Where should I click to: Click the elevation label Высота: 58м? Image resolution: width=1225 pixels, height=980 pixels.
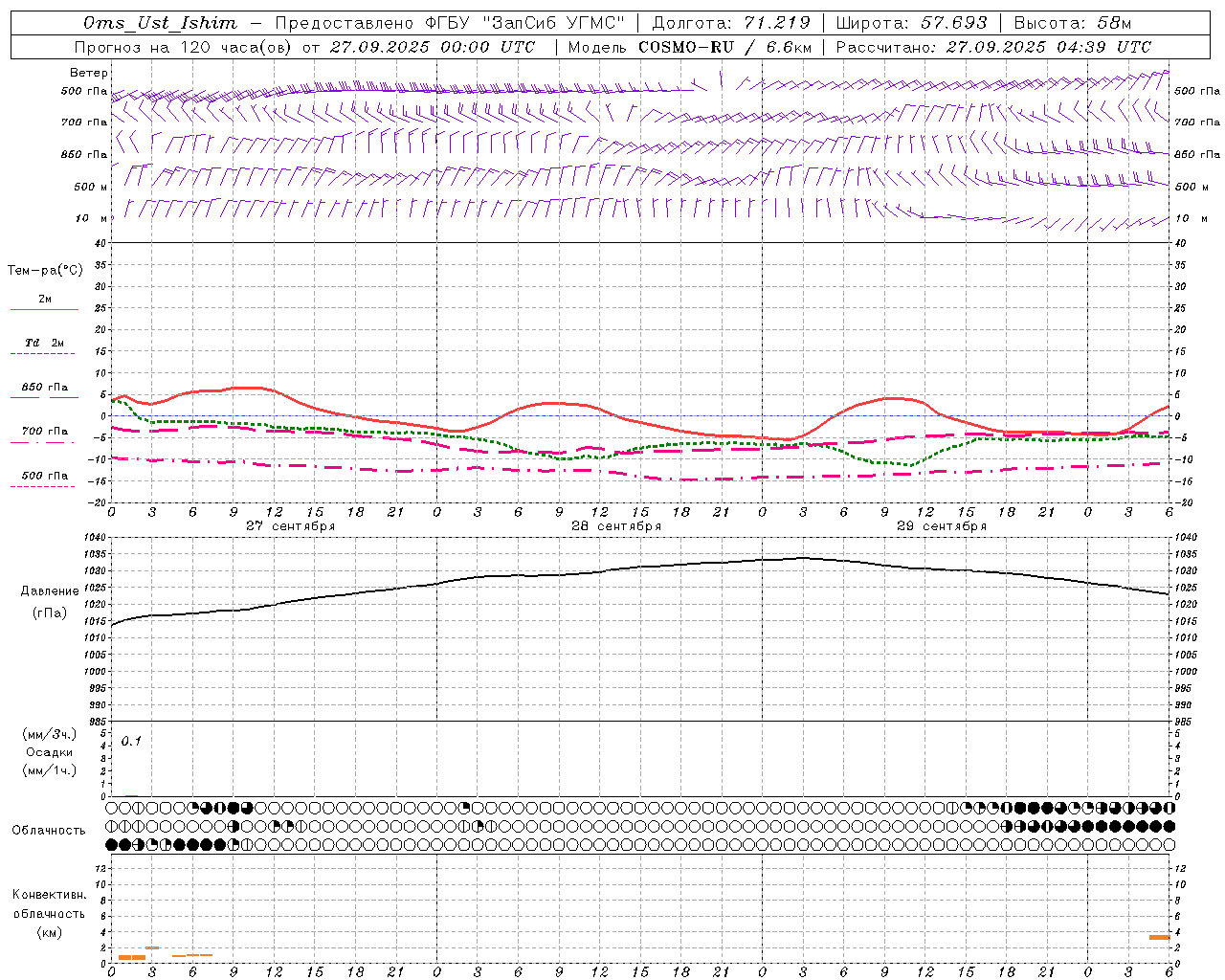click(1072, 23)
